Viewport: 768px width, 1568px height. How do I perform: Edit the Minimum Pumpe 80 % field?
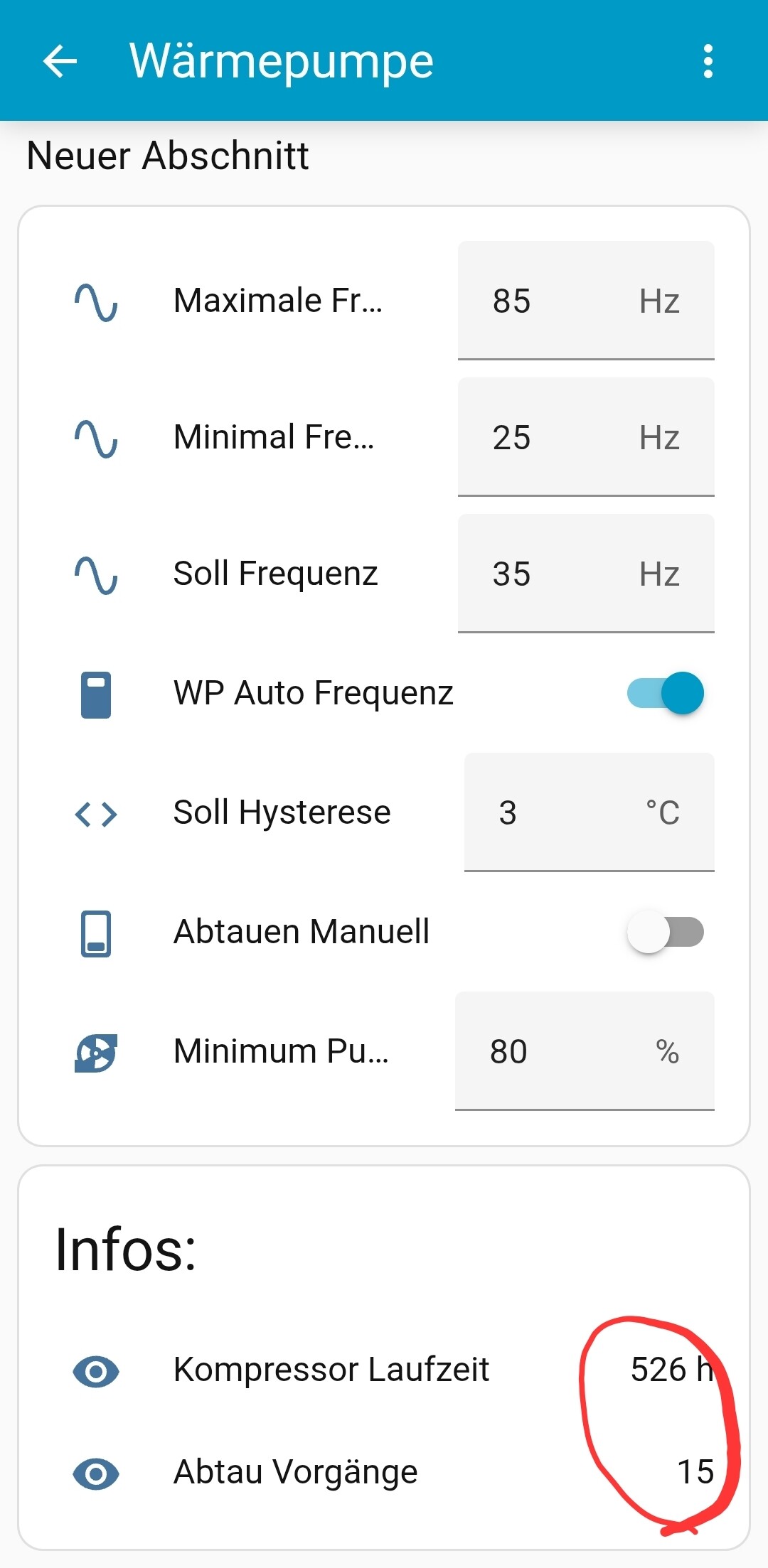click(585, 1051)
